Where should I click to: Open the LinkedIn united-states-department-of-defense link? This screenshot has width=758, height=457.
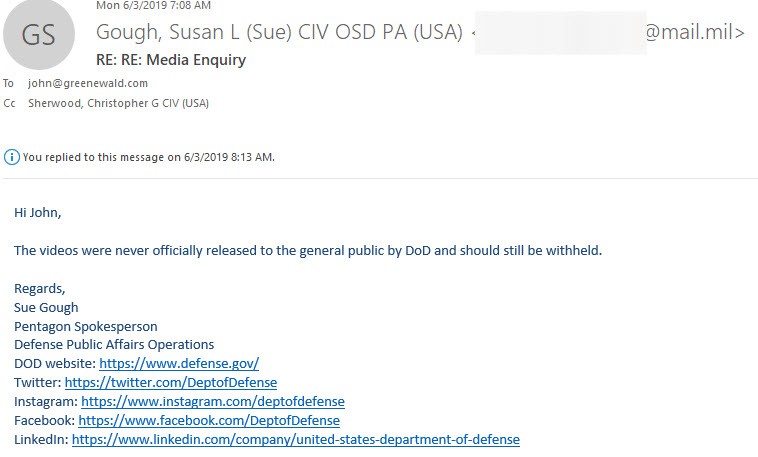coord(296,440)
